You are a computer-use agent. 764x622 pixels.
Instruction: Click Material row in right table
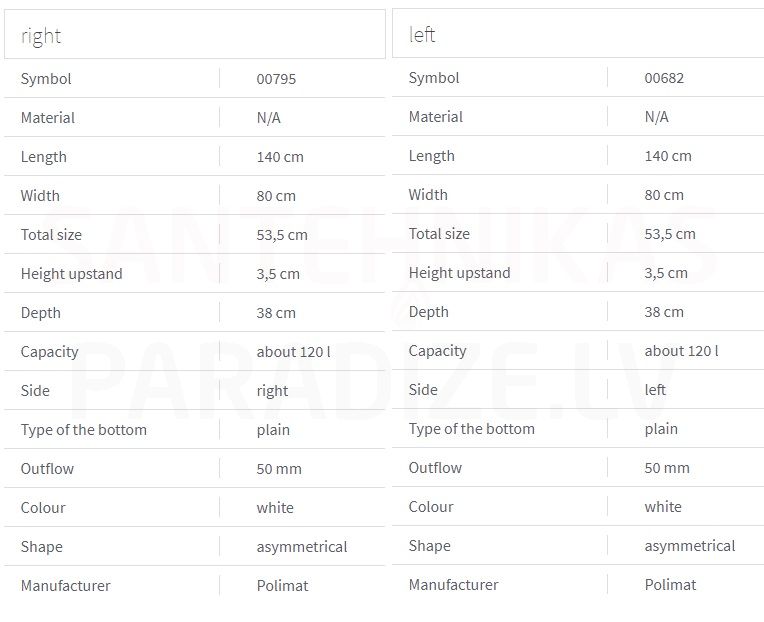pos(195,117)
